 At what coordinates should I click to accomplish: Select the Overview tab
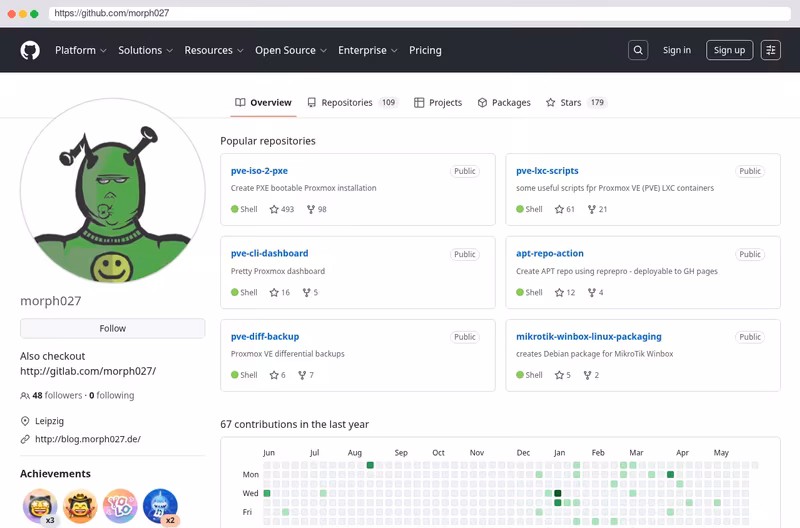(263, 103)
